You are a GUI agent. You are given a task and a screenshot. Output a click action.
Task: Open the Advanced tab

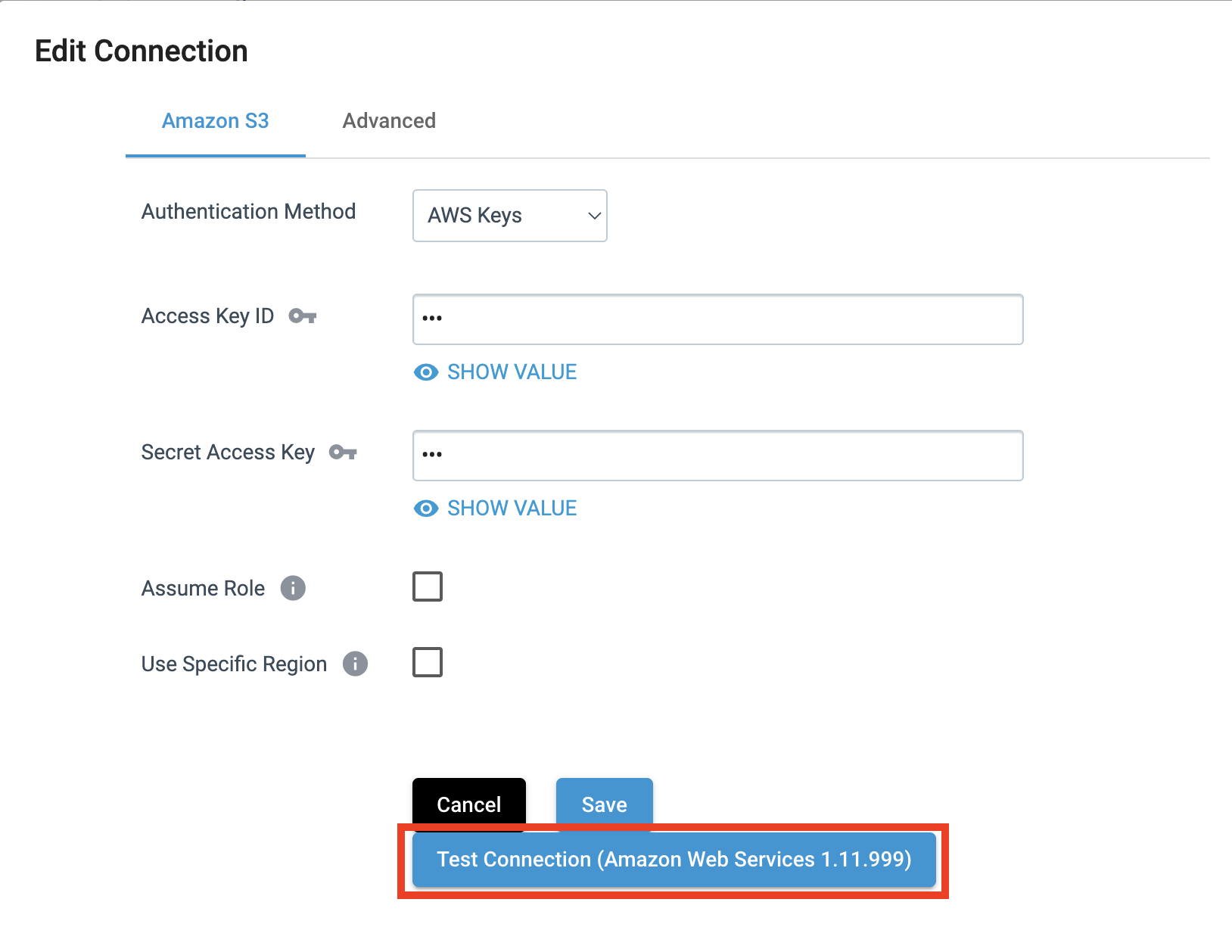point(389,121)
